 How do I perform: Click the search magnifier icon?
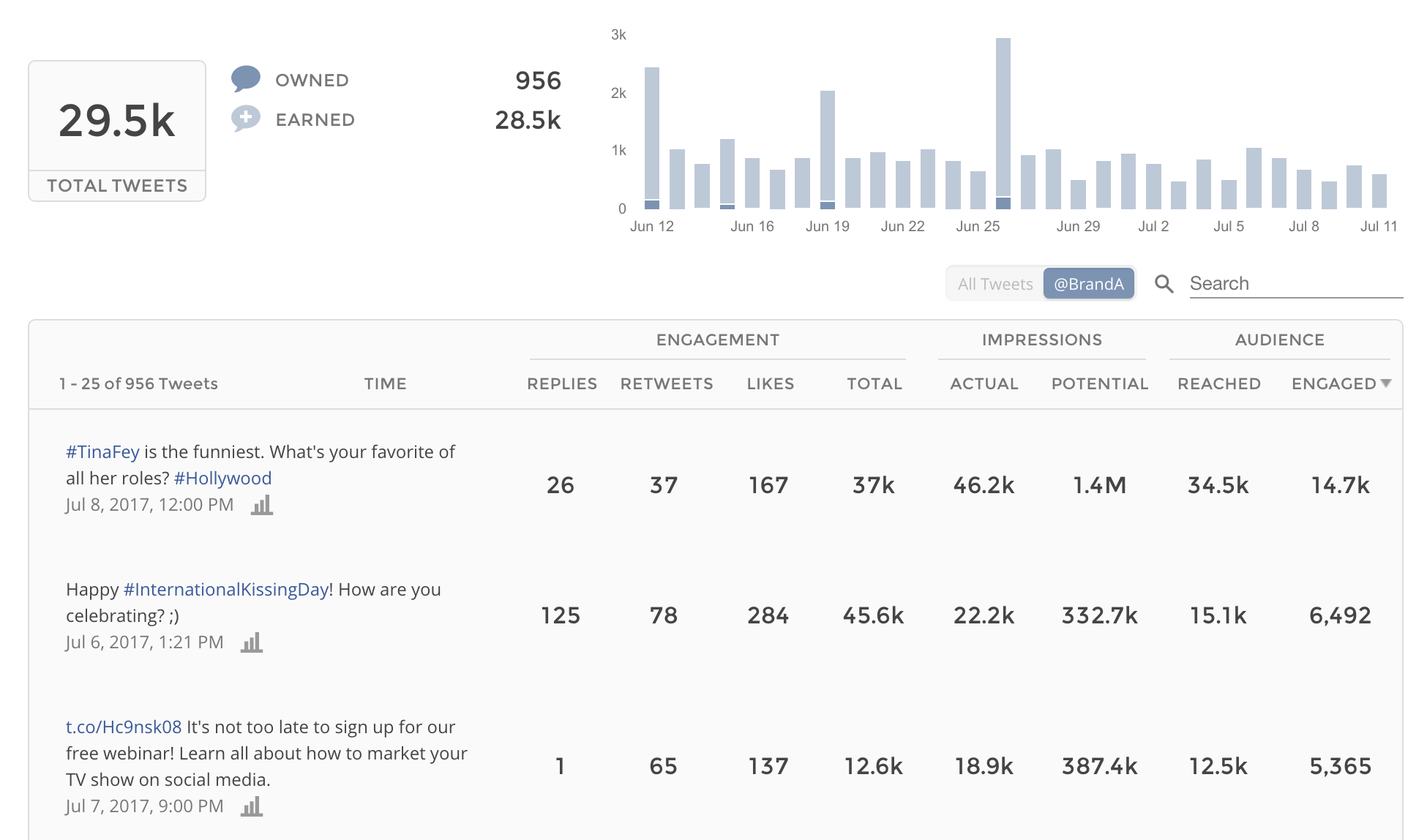click(x=1164, y=284)
